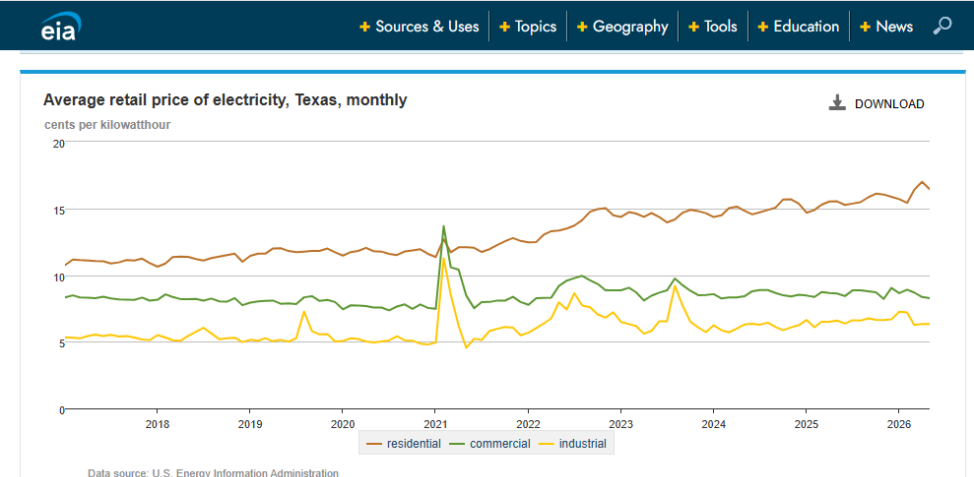Viewport: 974px width, 477px height.
Task: Click the DOWNLOAD text button
Action: [890, 104]
